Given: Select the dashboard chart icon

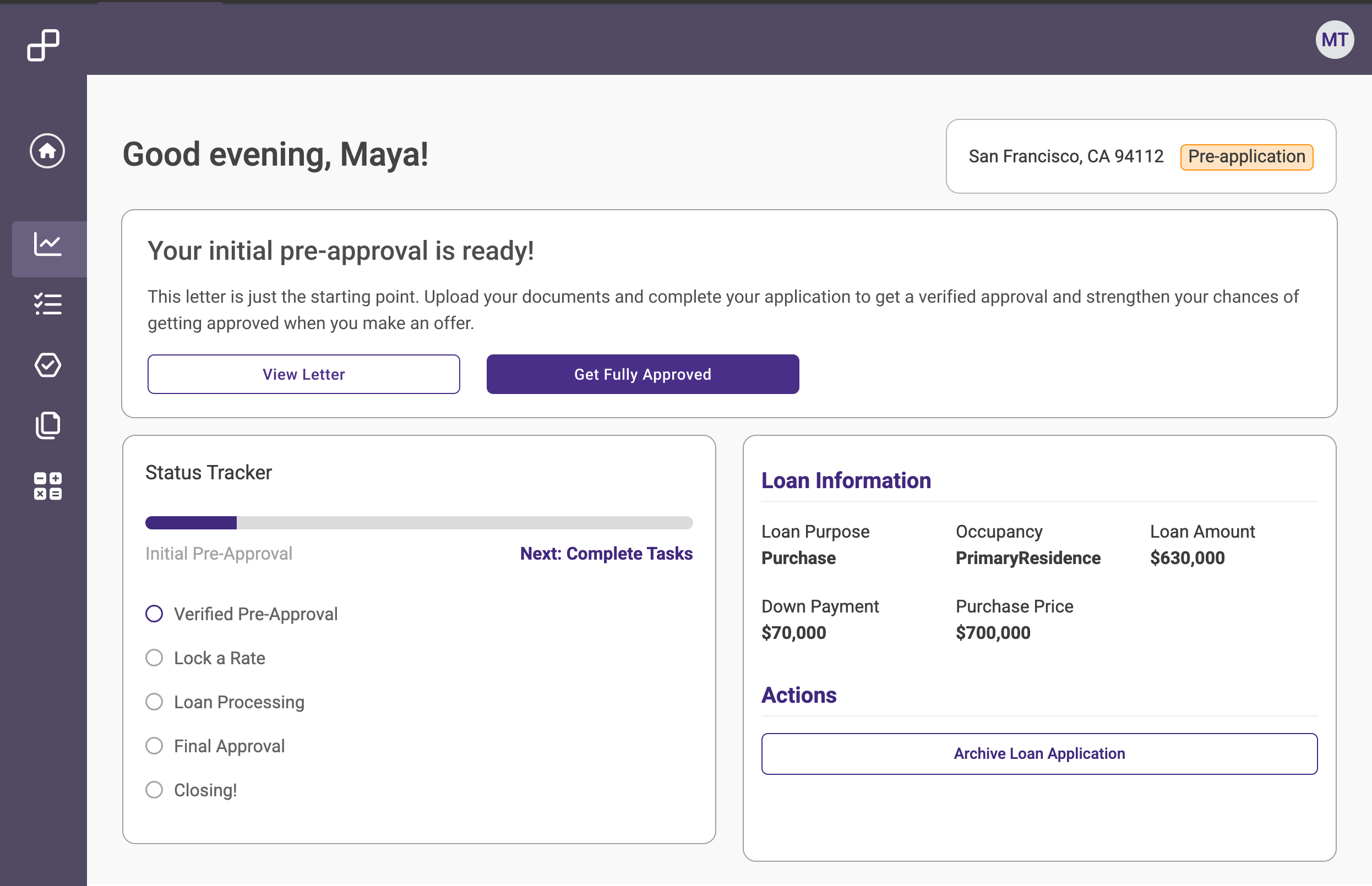Looking at the screenshot, I should pyautogui.click(x=48, y=245).
